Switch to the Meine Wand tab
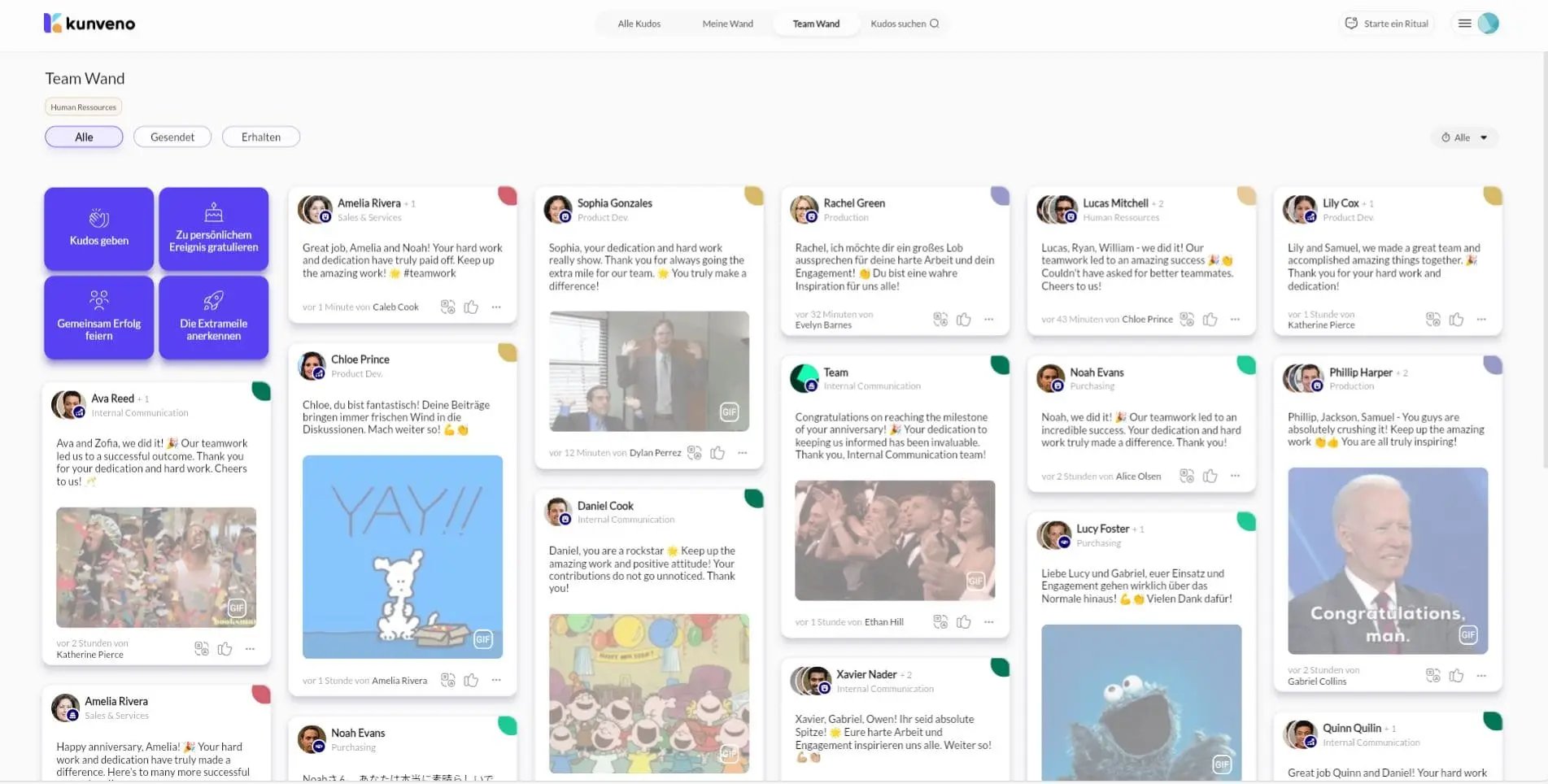Image resolution: width=1548 pixels, height=784 pixels. 727,24
